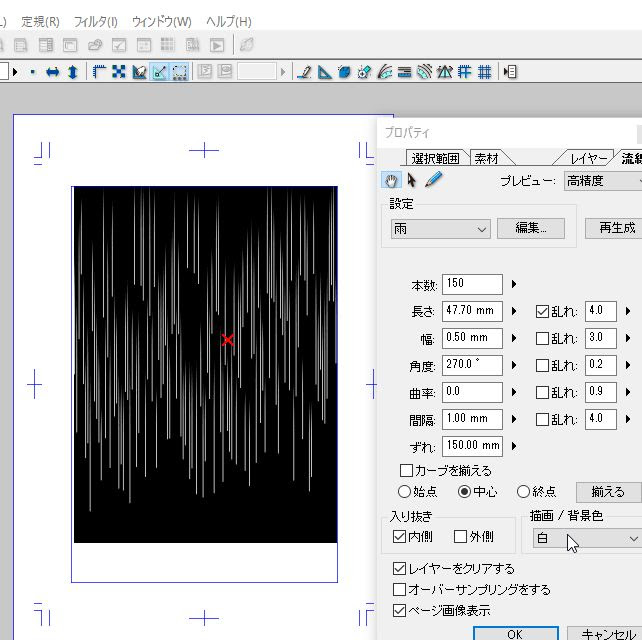This screenshot has width=642, height=640.
Task: Expand the arrow next to ずれ 150.00 mm
Action: [514, 446]
